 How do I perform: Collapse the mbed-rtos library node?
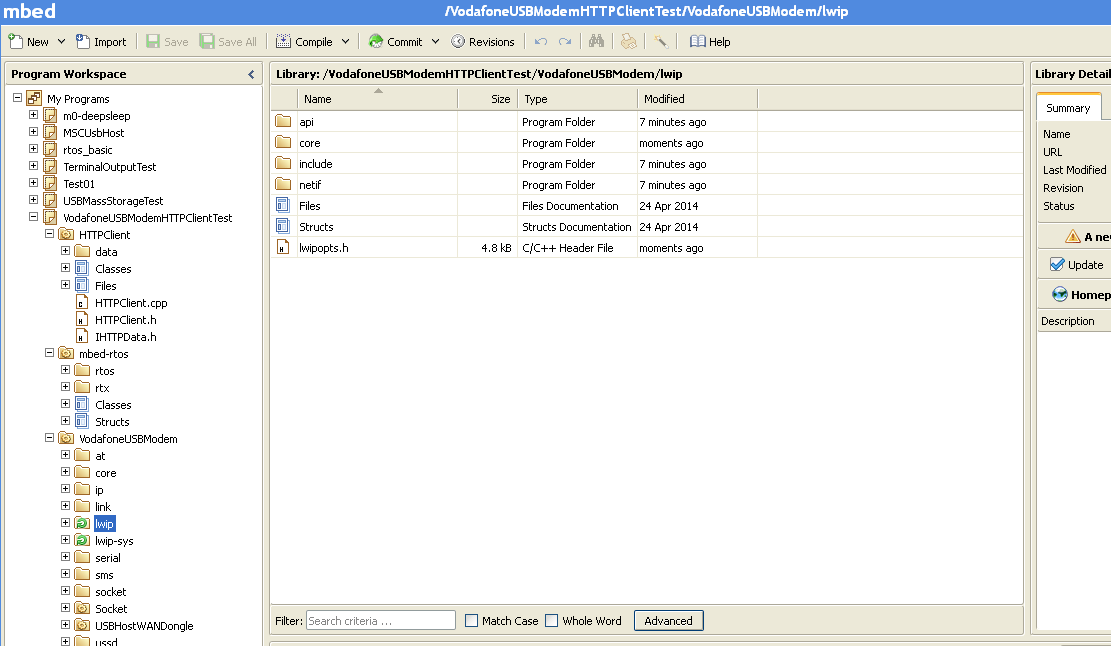click(50, 353)
